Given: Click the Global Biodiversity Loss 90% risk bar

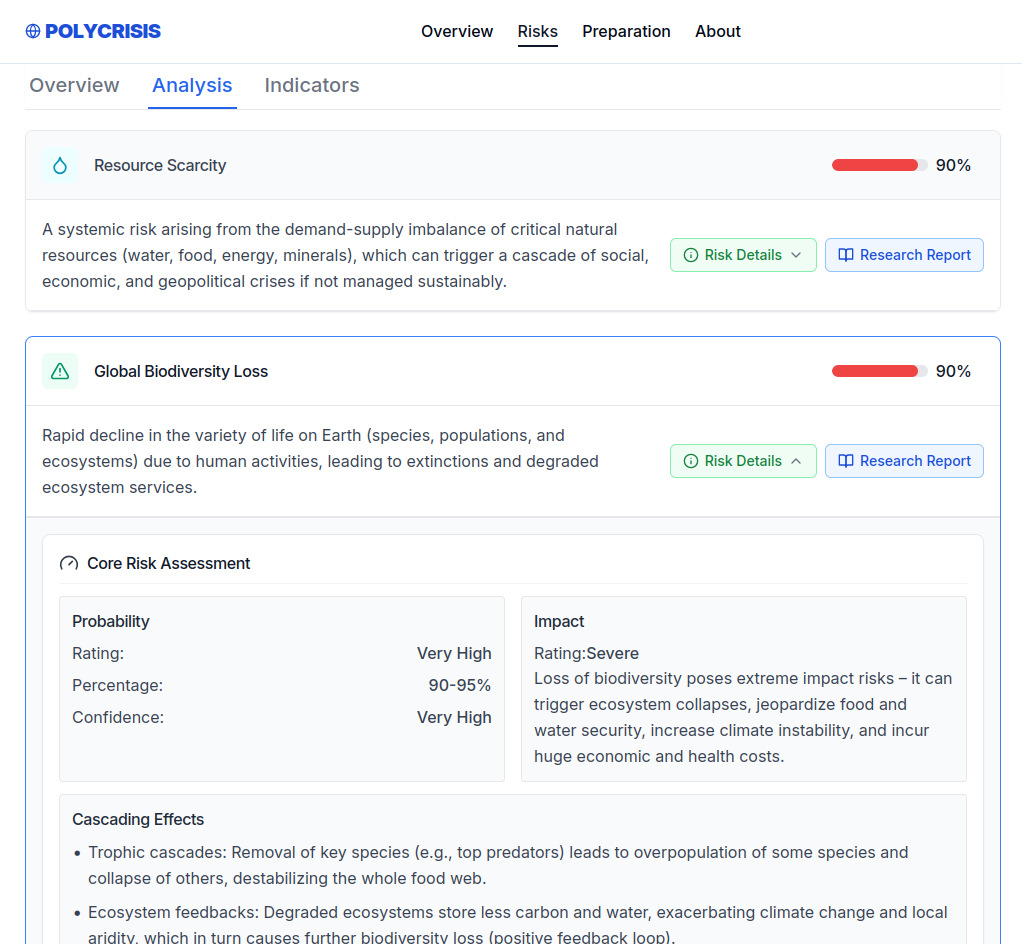Looking at the screenshot, I should (879, 372).
